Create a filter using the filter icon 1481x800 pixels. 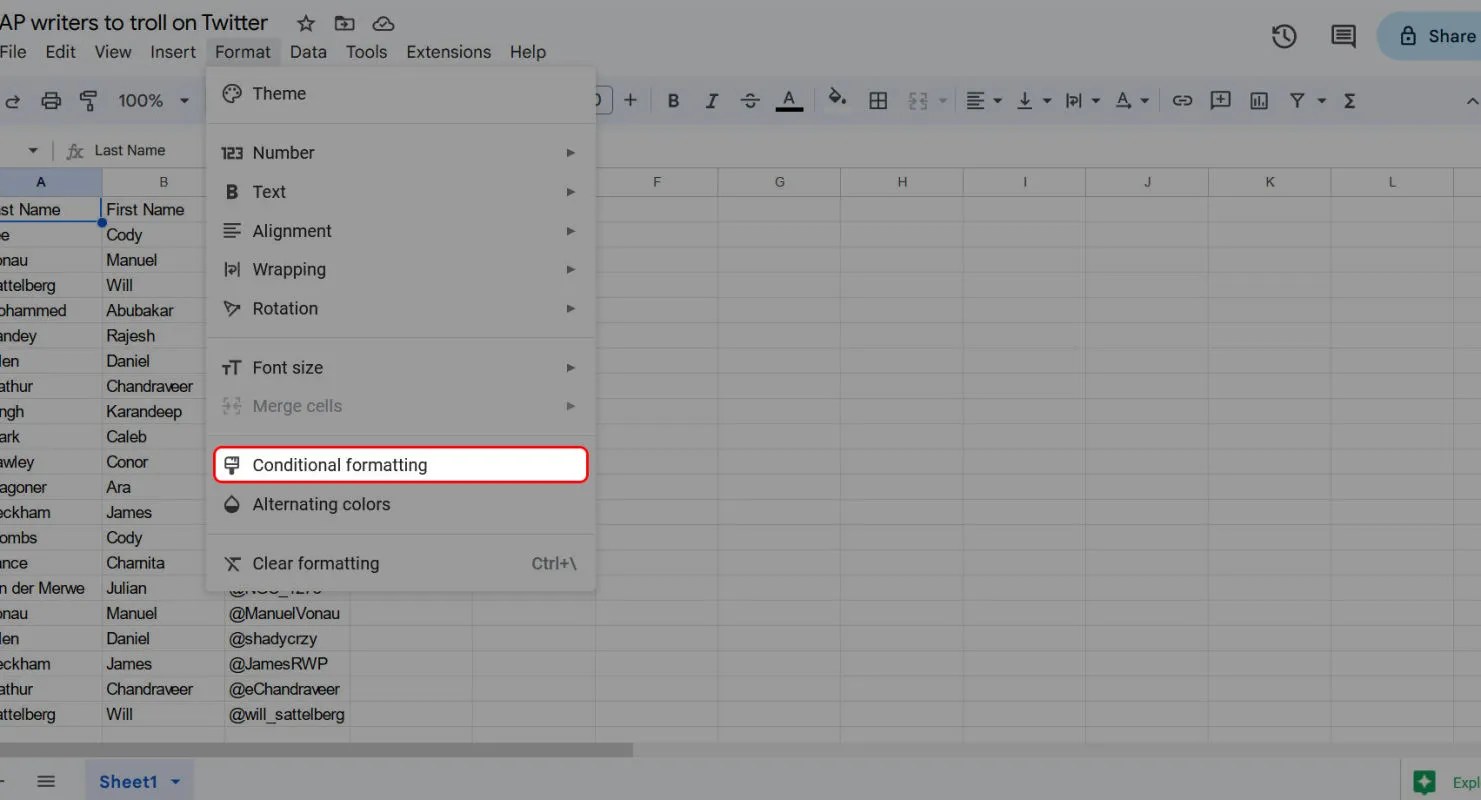point(1296,100)
